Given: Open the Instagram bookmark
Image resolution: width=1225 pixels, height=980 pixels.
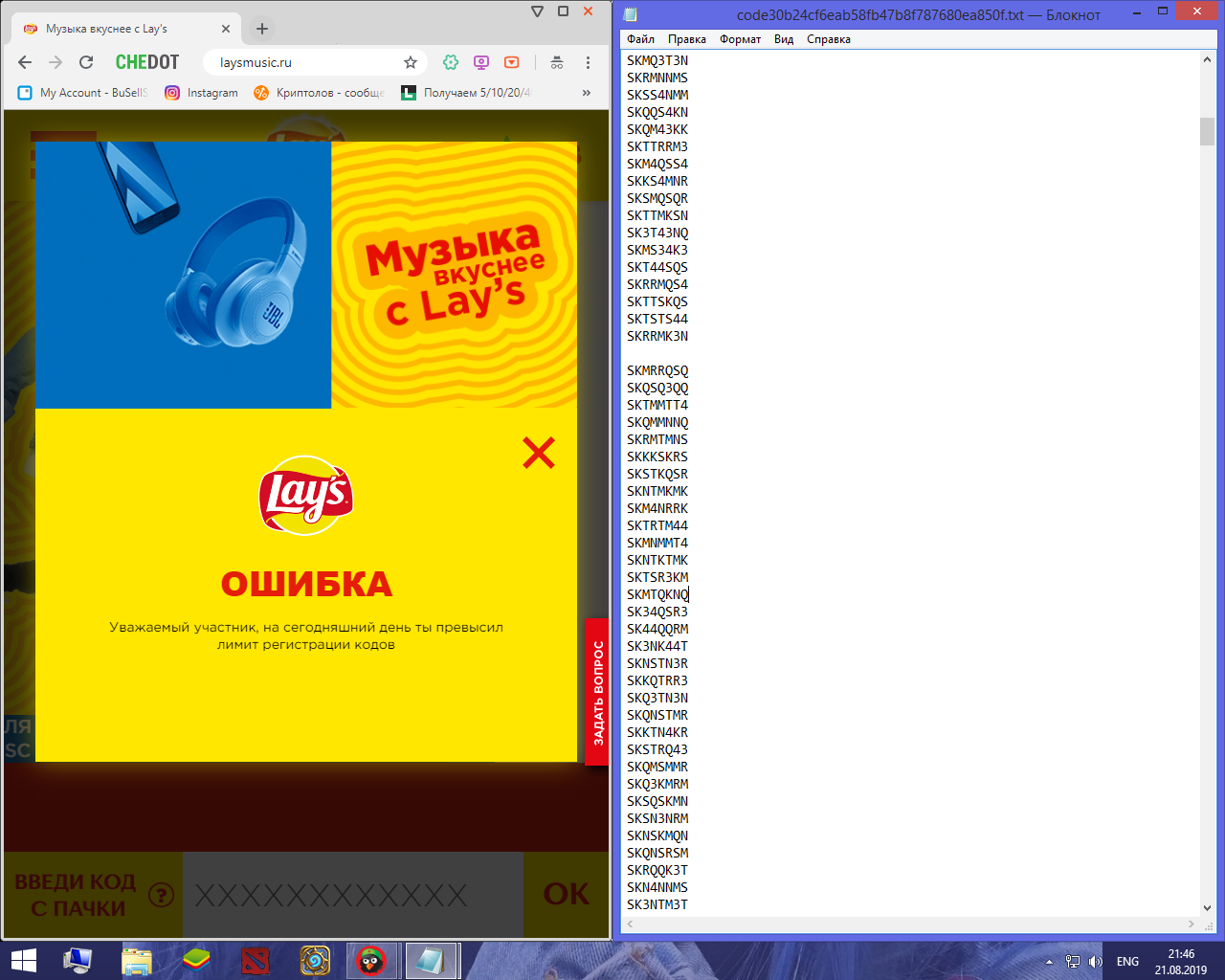Looking at the screenshot, I should point(202,93).
